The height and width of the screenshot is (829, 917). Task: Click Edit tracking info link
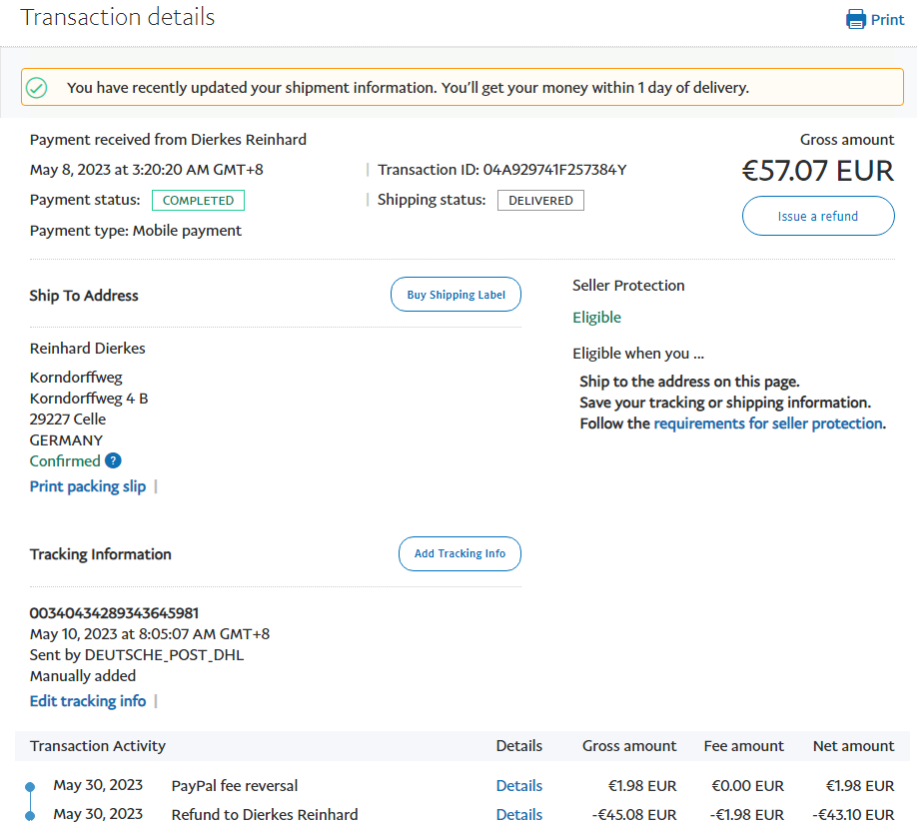[88, 701]
